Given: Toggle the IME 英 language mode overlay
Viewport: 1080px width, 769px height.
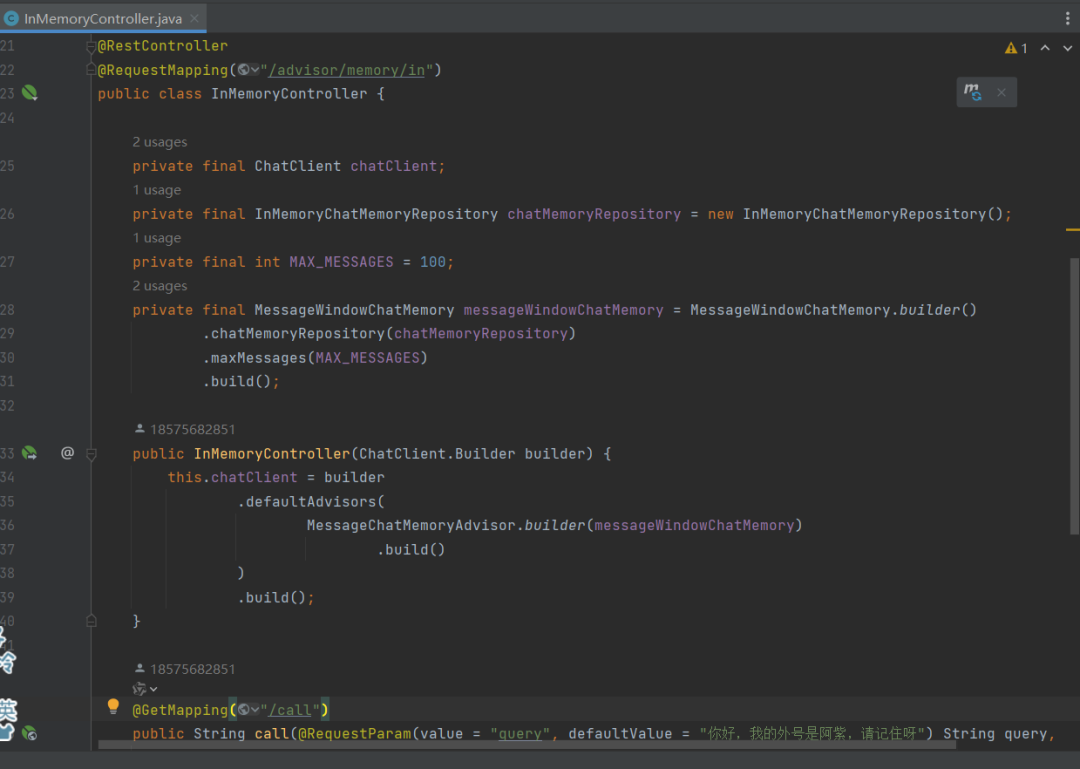Looking at the screenshot, I should pos(8,709).
